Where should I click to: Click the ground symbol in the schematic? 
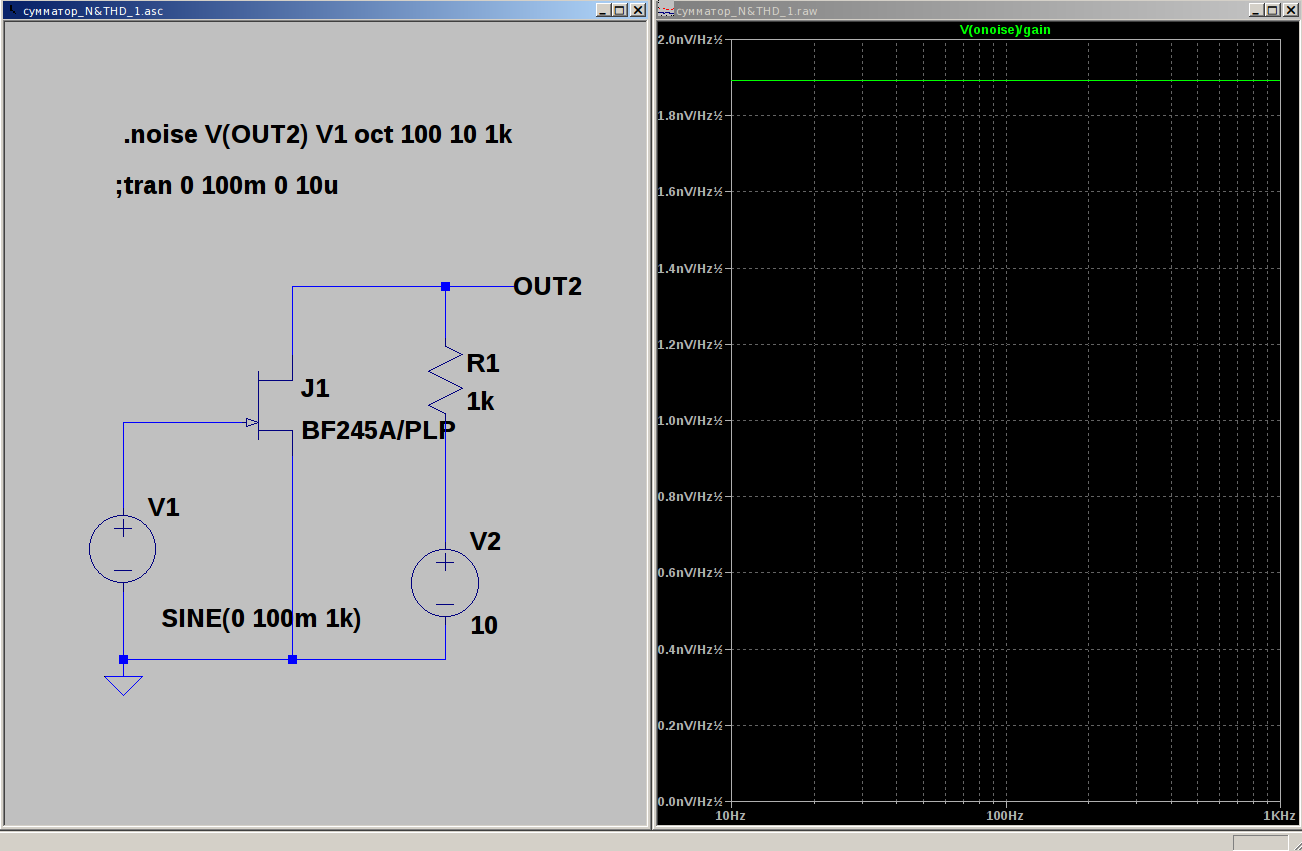pyautogui.click(x=123, y=684)
